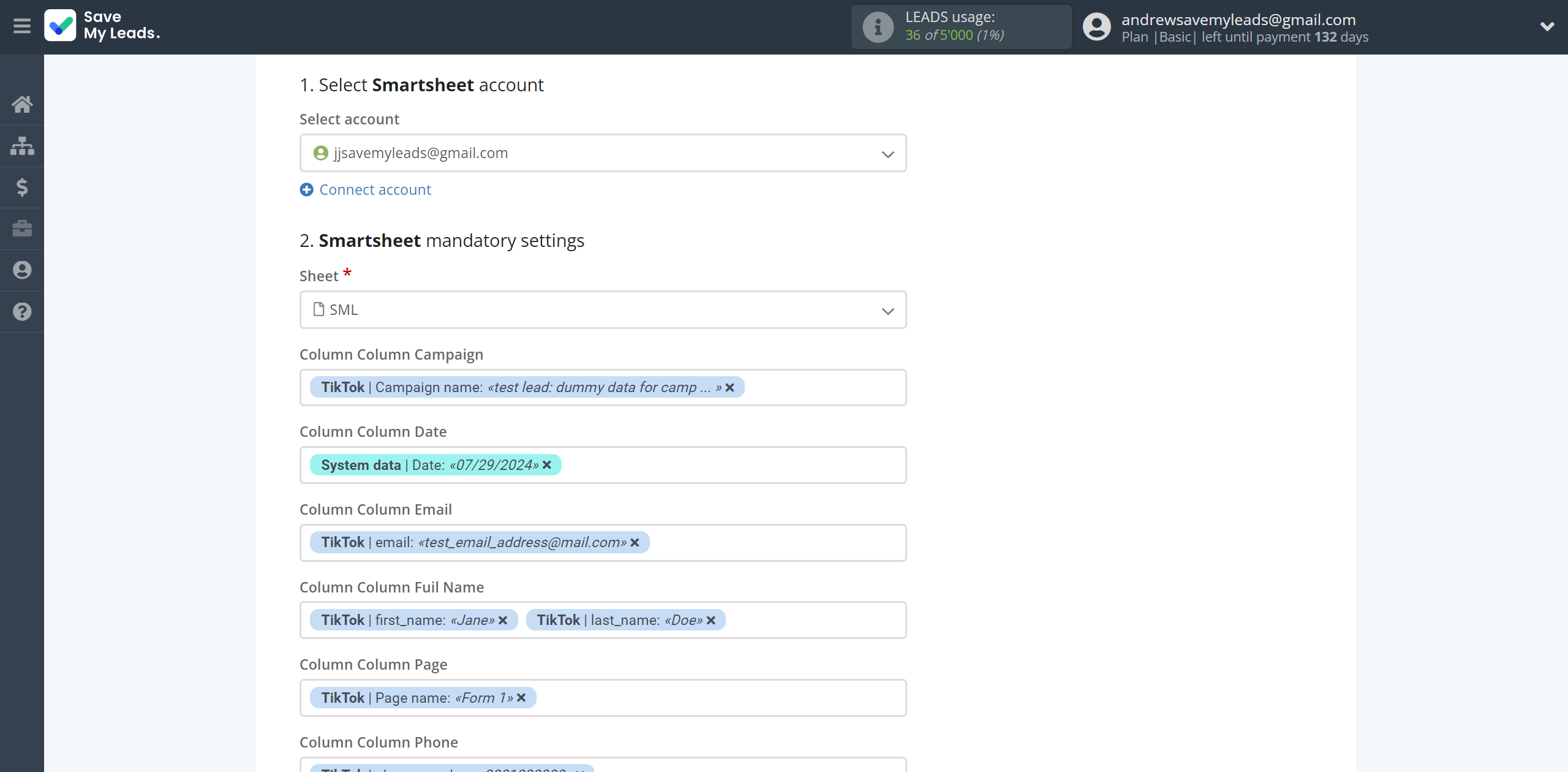Select the TikTok Campaign name tag
The width and height of the screenshot is (1568, 772).
(527, 387)
